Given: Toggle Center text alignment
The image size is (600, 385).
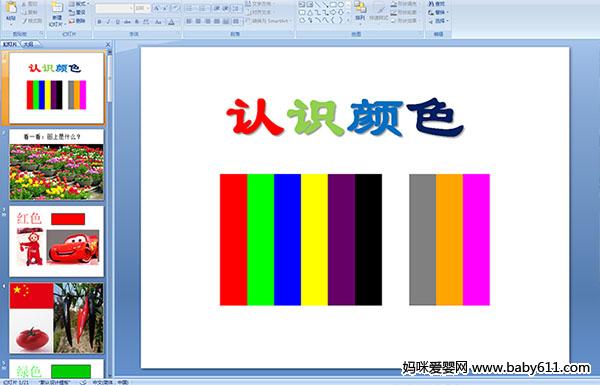Looking at the screenshot, I should [198, 21].
